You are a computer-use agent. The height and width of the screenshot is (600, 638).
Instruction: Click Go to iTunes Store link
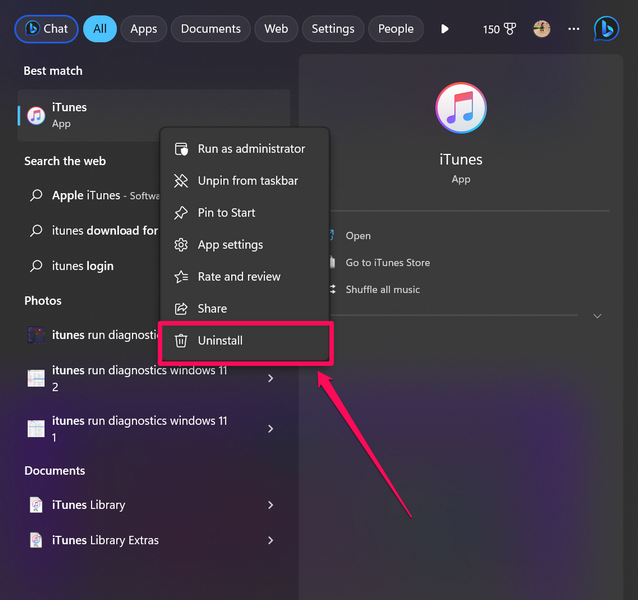tap(387, 263)
